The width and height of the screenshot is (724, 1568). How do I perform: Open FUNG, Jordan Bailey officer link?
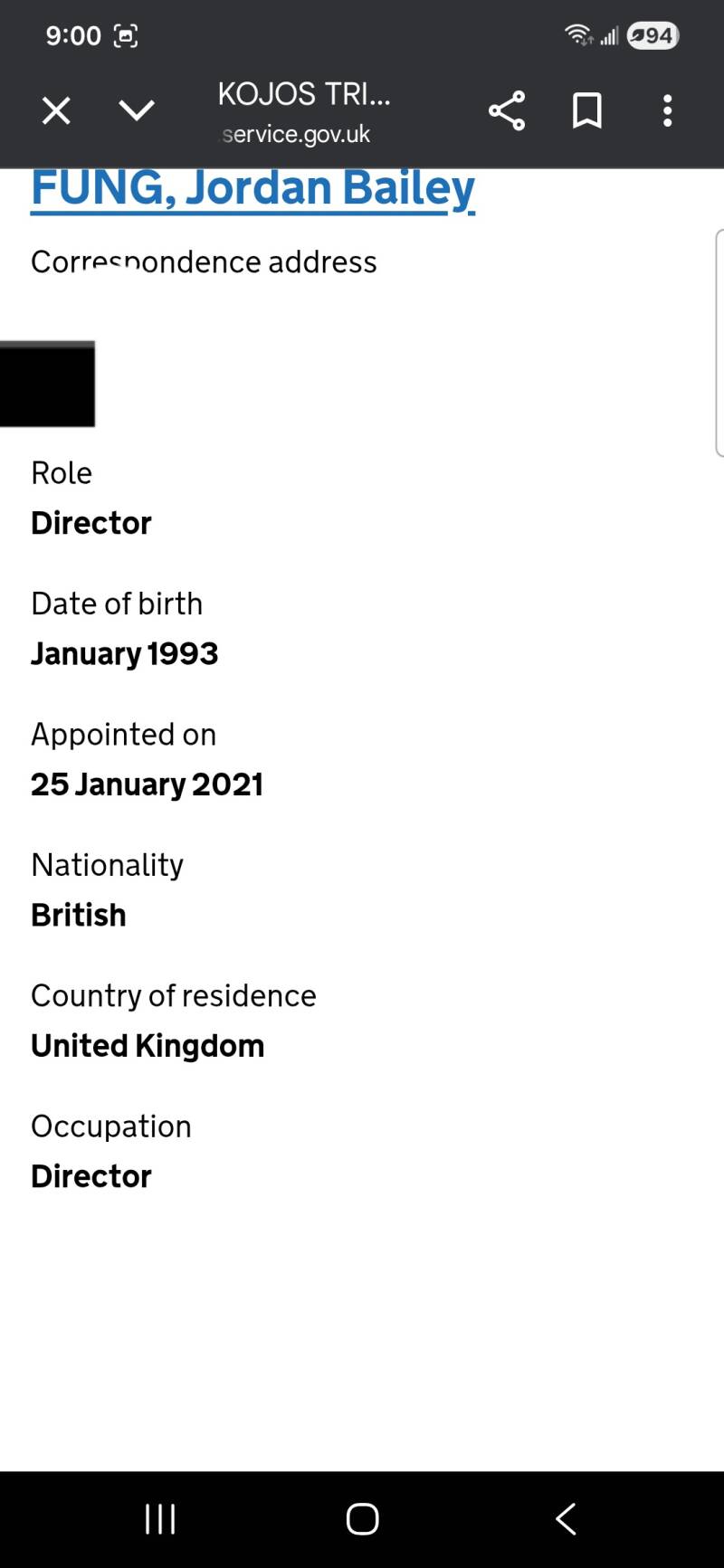point(252,188)
